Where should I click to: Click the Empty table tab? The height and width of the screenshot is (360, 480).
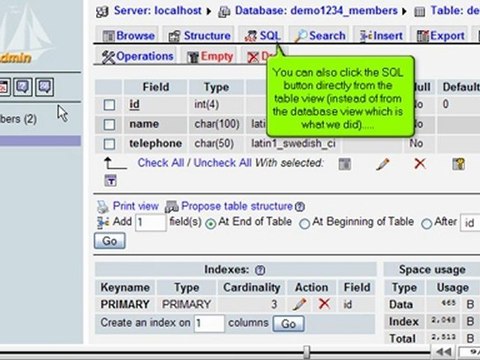(210, 56)
